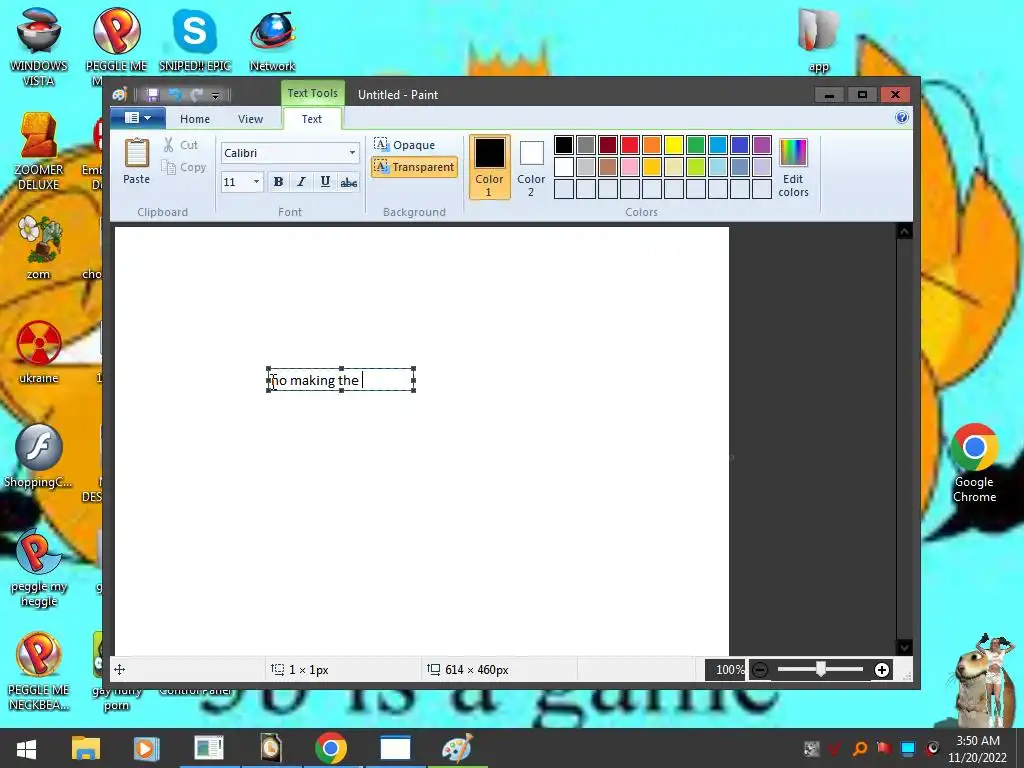
Task: Toggle Underline text formatting
Action: (x=325, y=182)
